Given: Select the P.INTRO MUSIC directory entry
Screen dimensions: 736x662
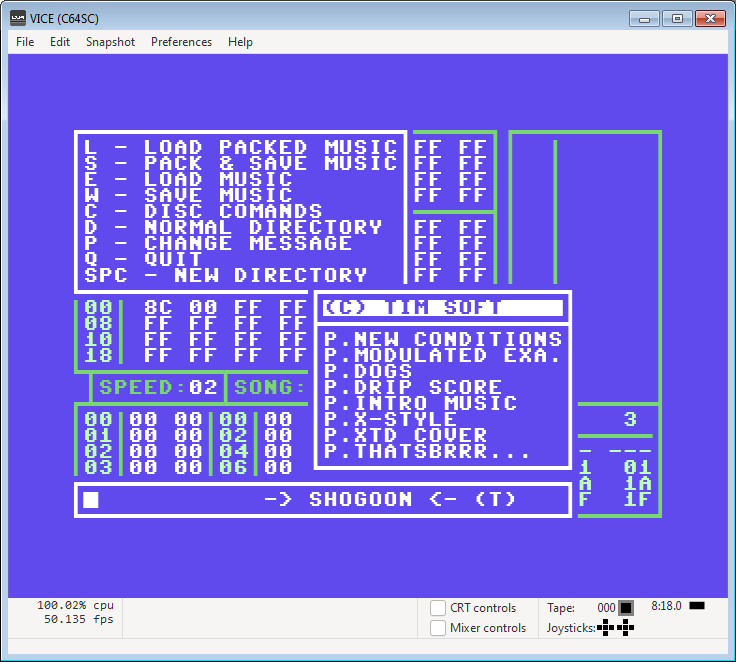Looking at the screenshot, I should (420, 403).
